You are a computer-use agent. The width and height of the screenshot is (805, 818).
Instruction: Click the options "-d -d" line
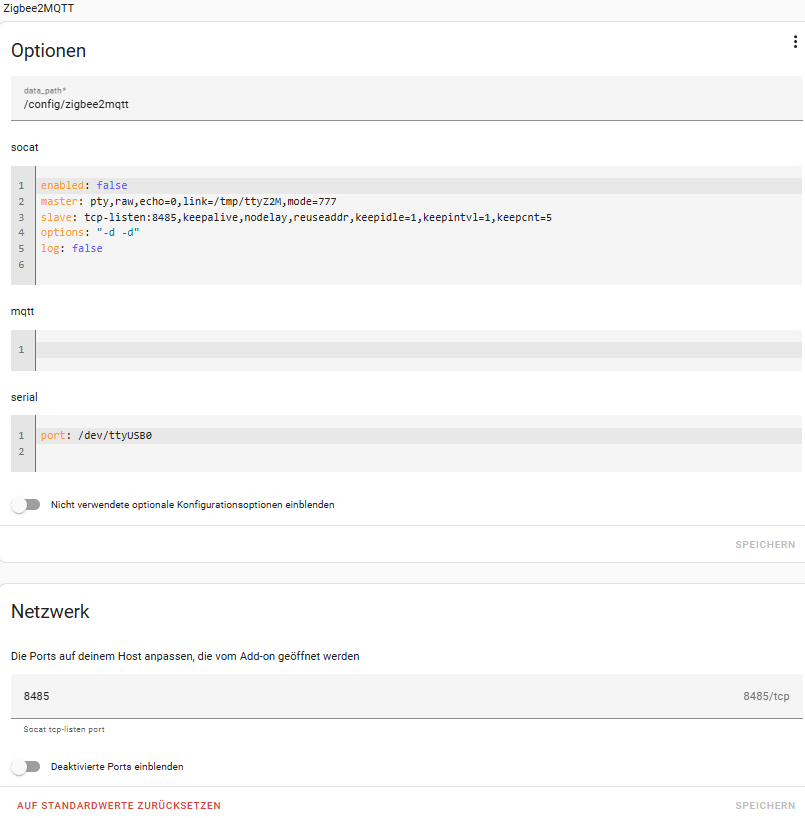coord(90,233)
